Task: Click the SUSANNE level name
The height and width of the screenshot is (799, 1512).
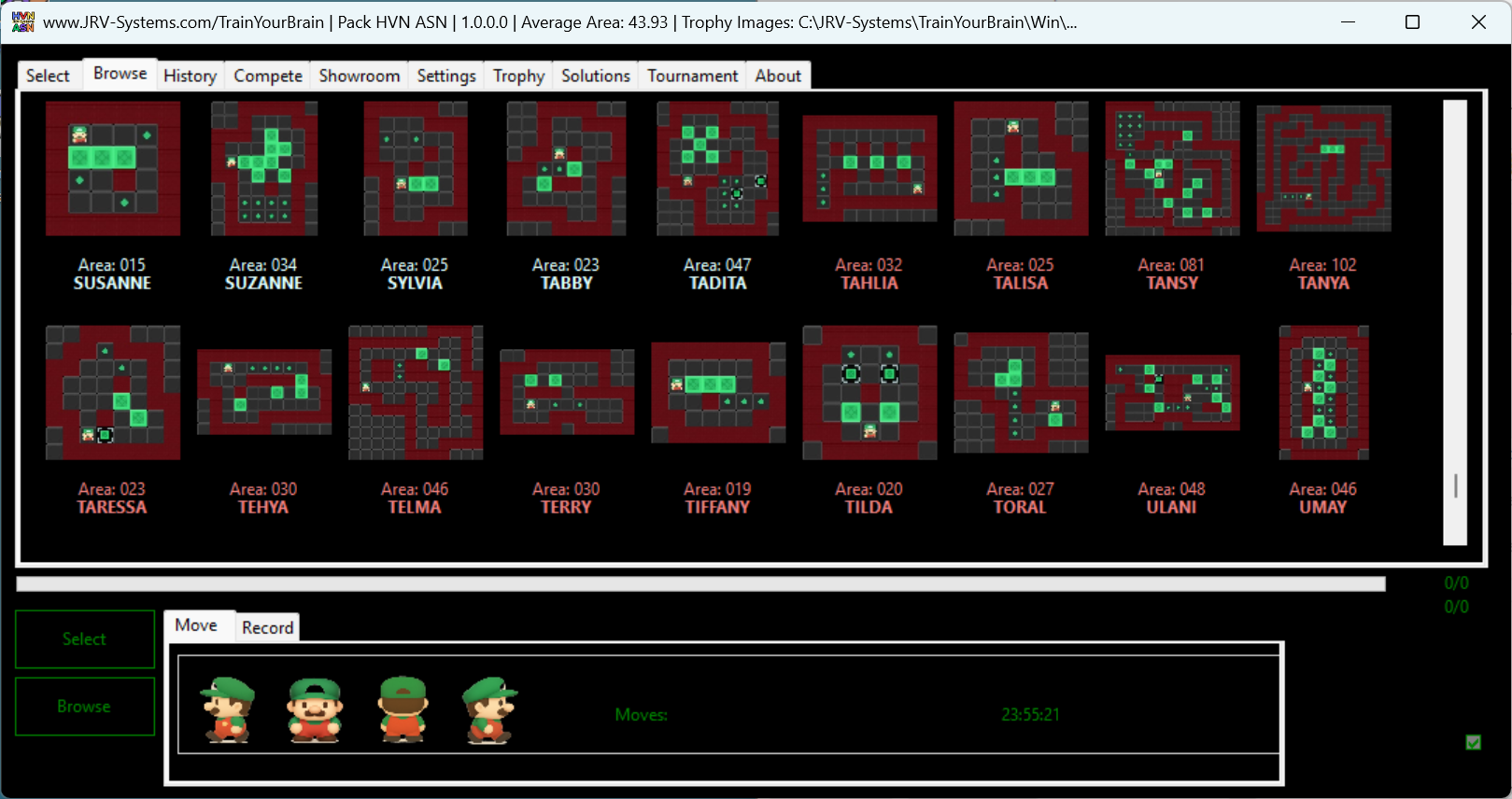Action: pos(113,283)
